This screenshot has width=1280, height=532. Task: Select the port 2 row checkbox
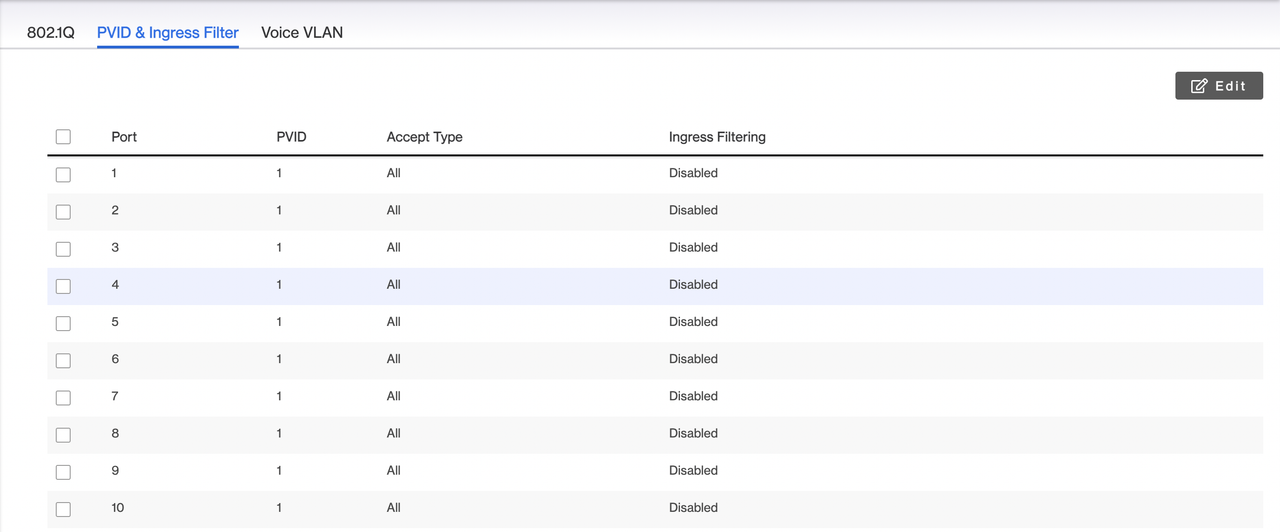tap(63, 211)
